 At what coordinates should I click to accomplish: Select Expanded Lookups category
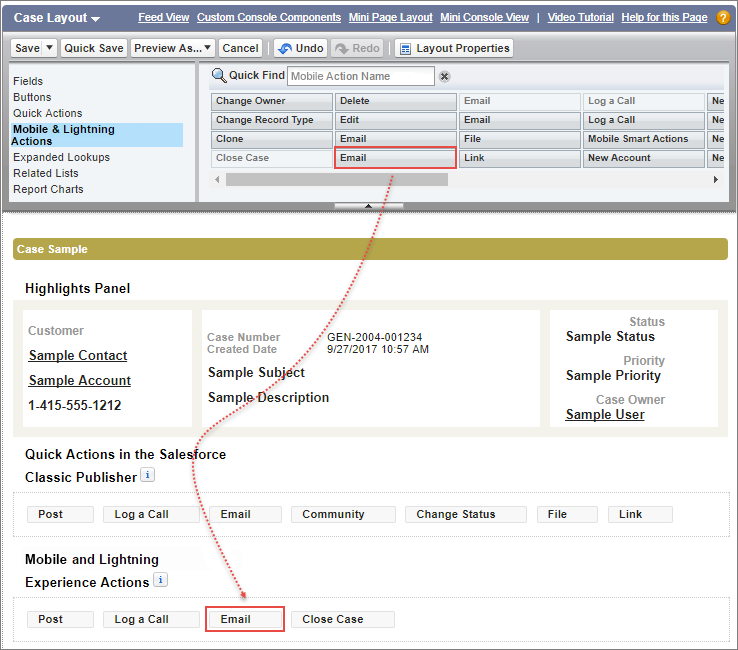click(61, 157)
